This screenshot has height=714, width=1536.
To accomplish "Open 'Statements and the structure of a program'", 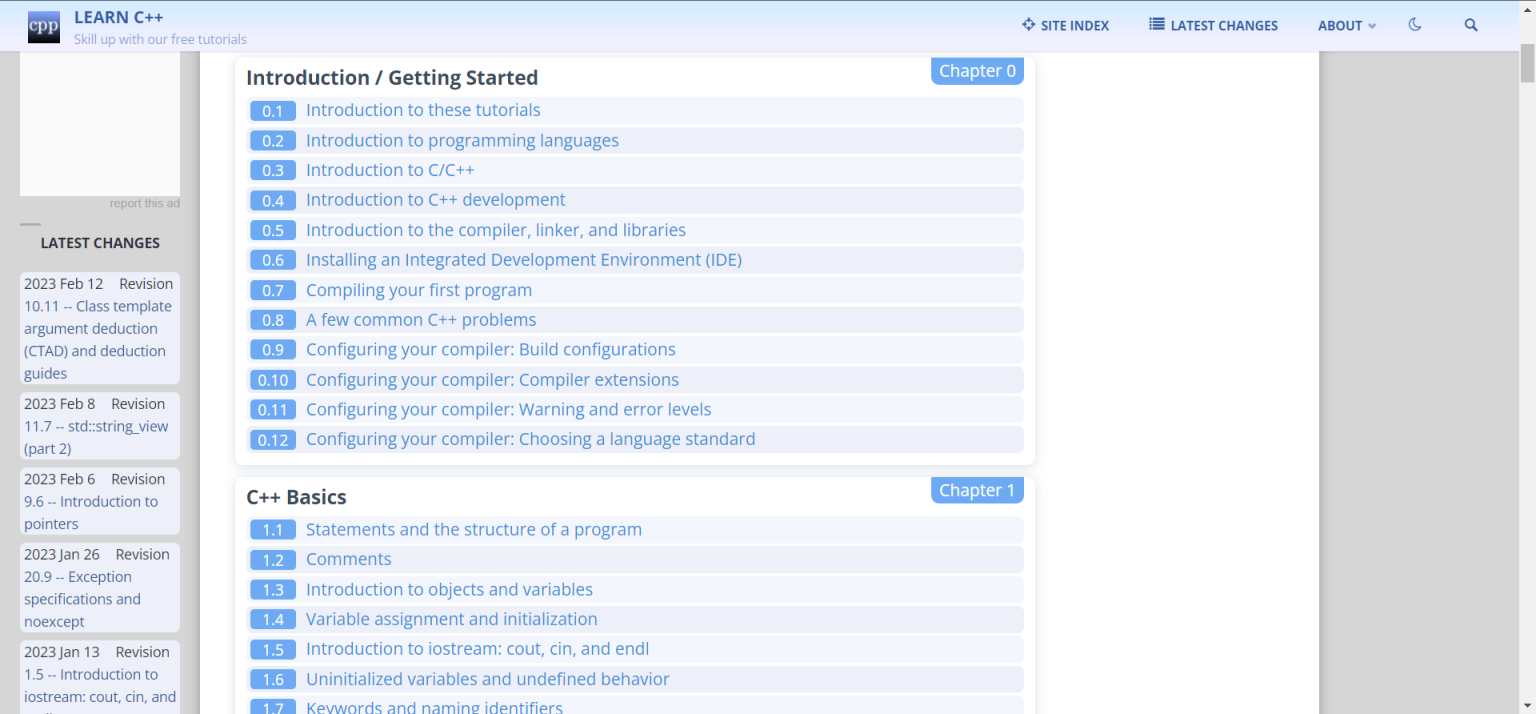I will [473, 529].
